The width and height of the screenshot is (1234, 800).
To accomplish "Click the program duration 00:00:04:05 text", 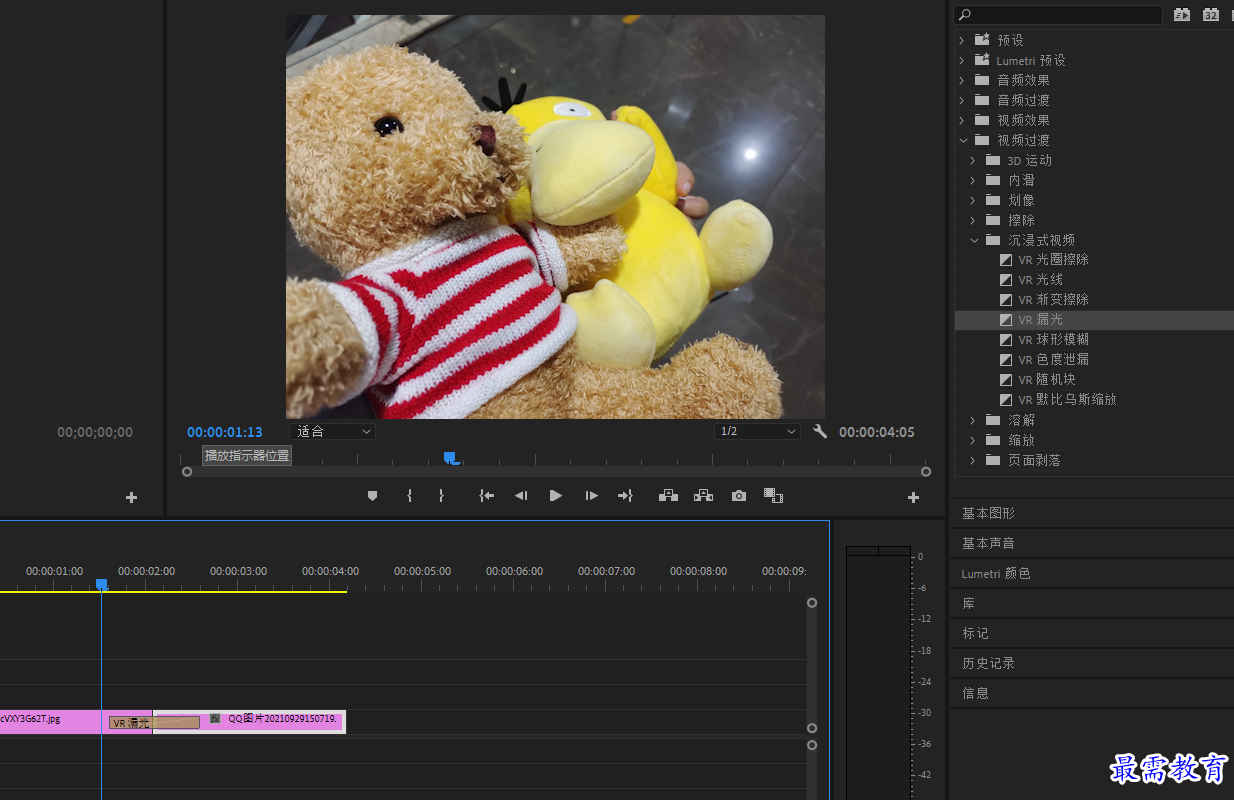I will 876,432.
